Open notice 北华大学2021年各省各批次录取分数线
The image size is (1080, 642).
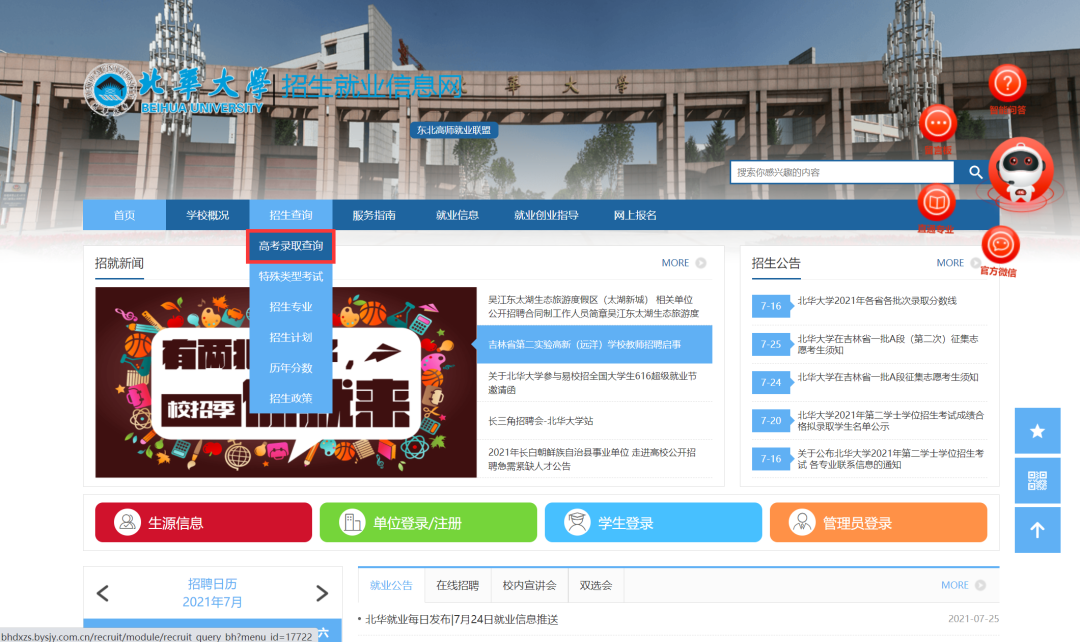tap(877, 300)
